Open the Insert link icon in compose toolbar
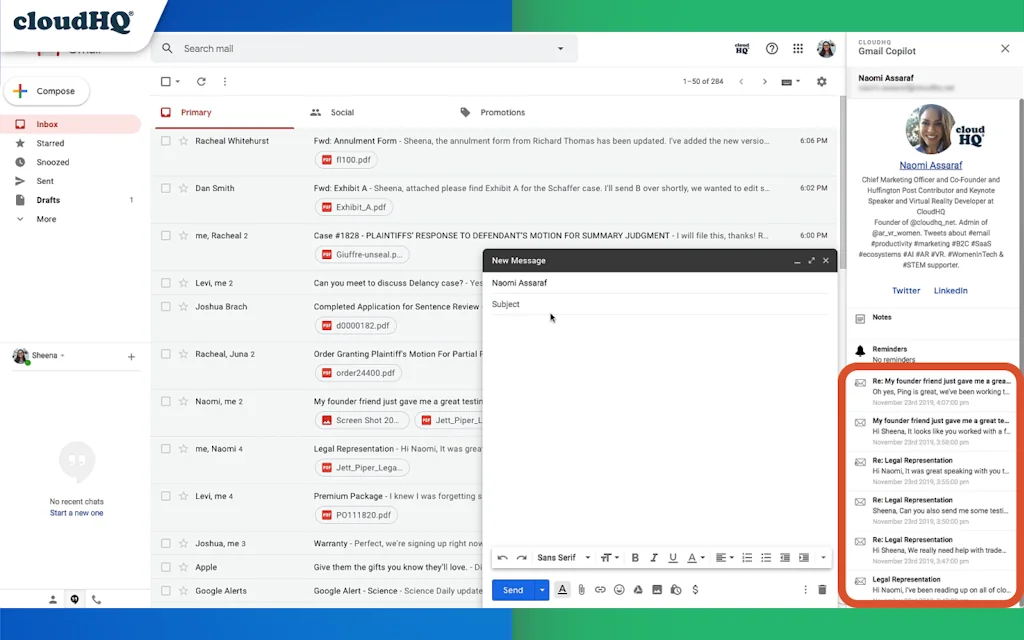This screenshot has height=640, width=1024. pos(599,589)
